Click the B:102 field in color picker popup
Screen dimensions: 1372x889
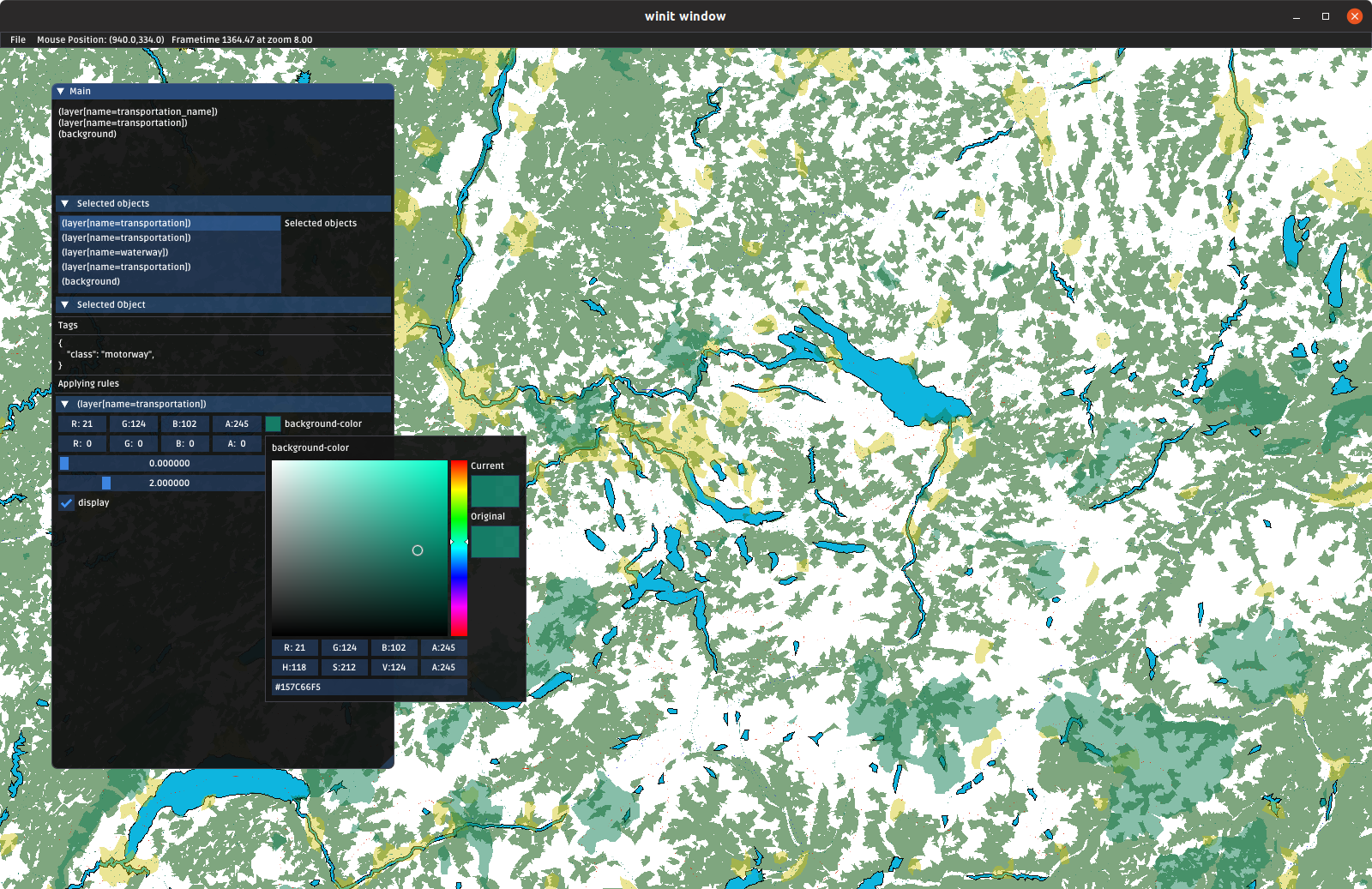(394, 647)
